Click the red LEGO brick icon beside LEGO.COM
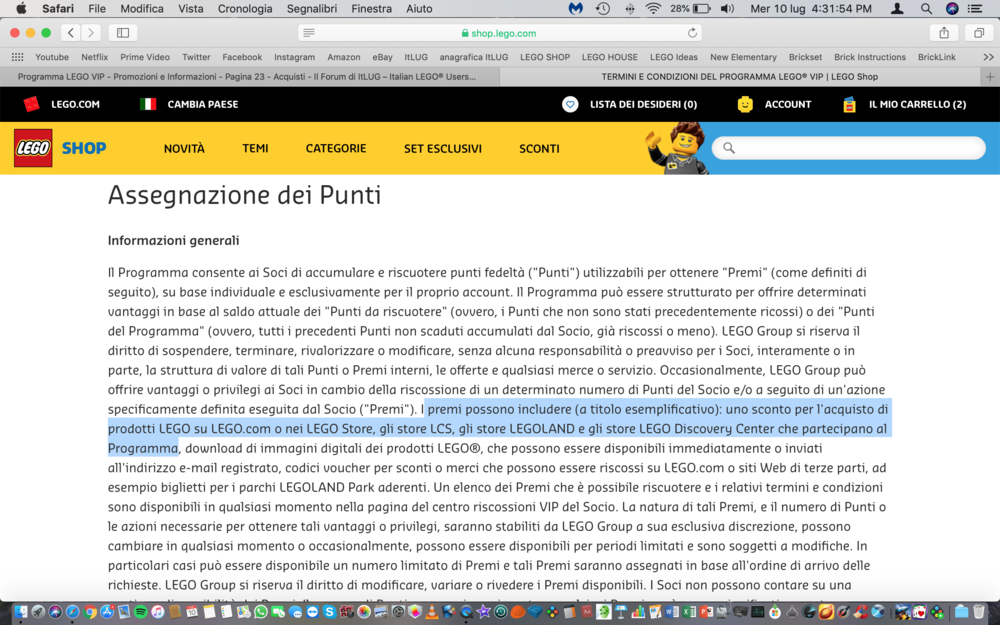This screenshot has height=625, width=1000. click(31, 104)
